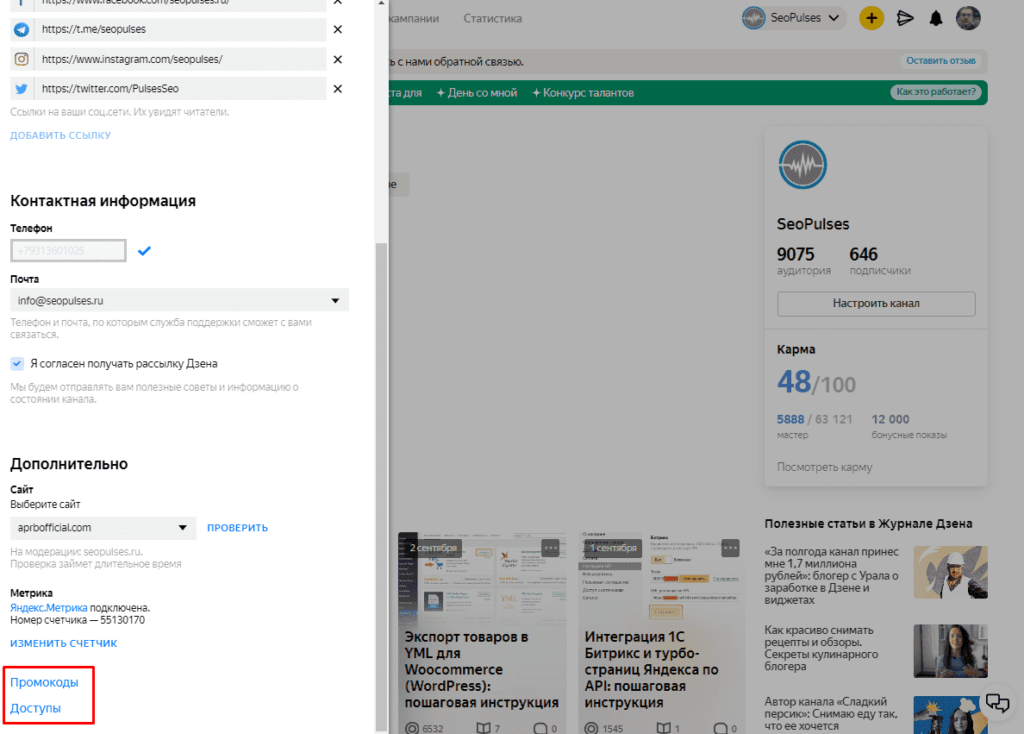The image size is (1024, 734).
Task: Remove the Instagram seopulses link
Action: [x=338, y=59]
